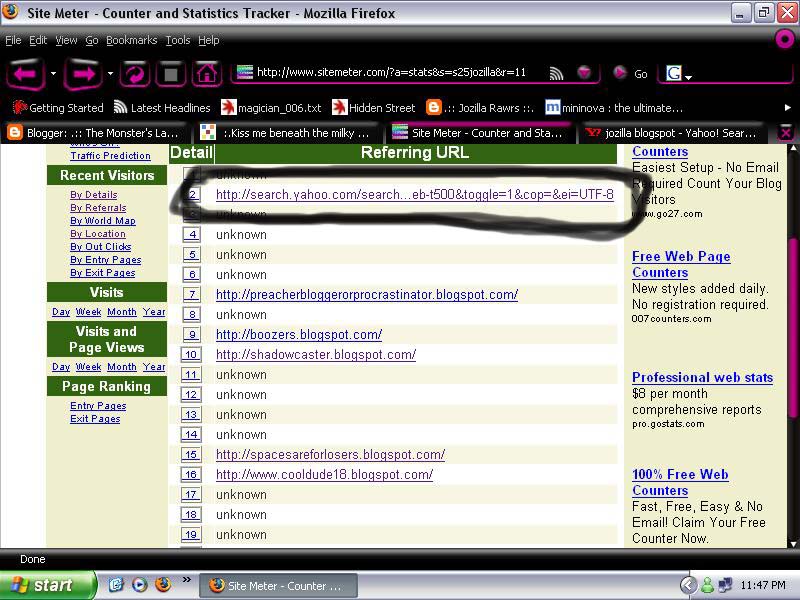This screenshot has height=600, width=800.
Task: Open the RSS feed icon in address bar
Action: click(556, 74)
